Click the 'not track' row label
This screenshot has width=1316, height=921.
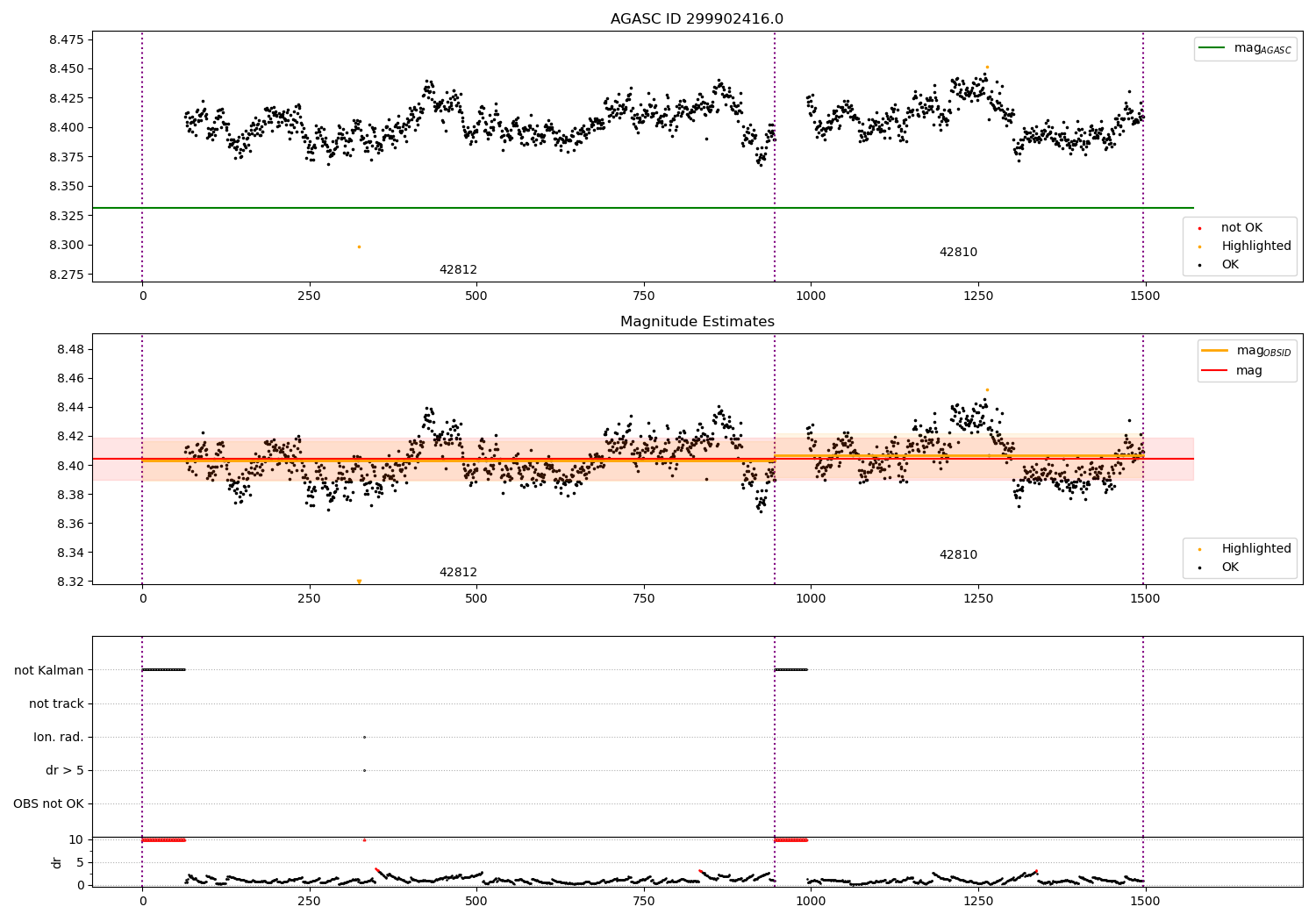(x=56, y=704)
